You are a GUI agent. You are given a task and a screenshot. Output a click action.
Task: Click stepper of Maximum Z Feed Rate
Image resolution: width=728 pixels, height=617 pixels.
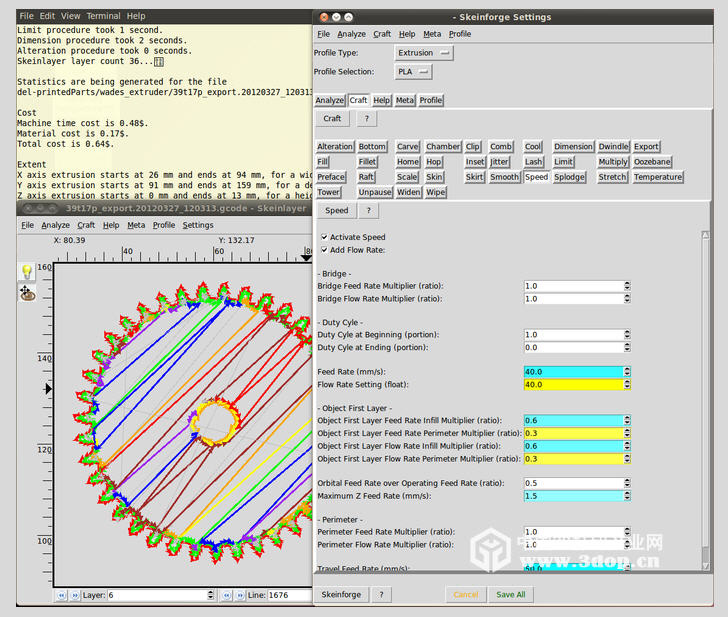[x=627, y=496]
